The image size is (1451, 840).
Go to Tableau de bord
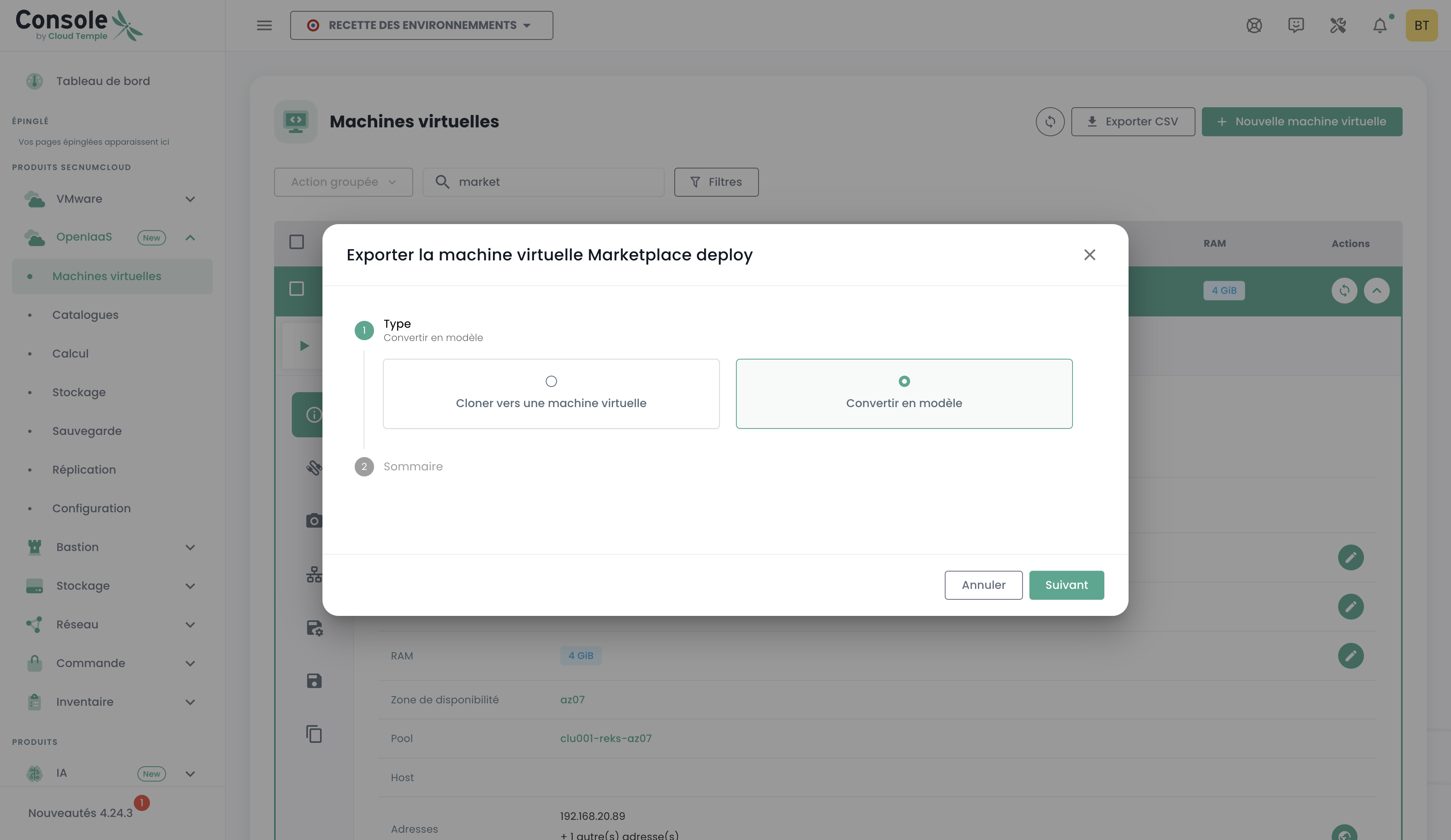click(x=102, y=81)
